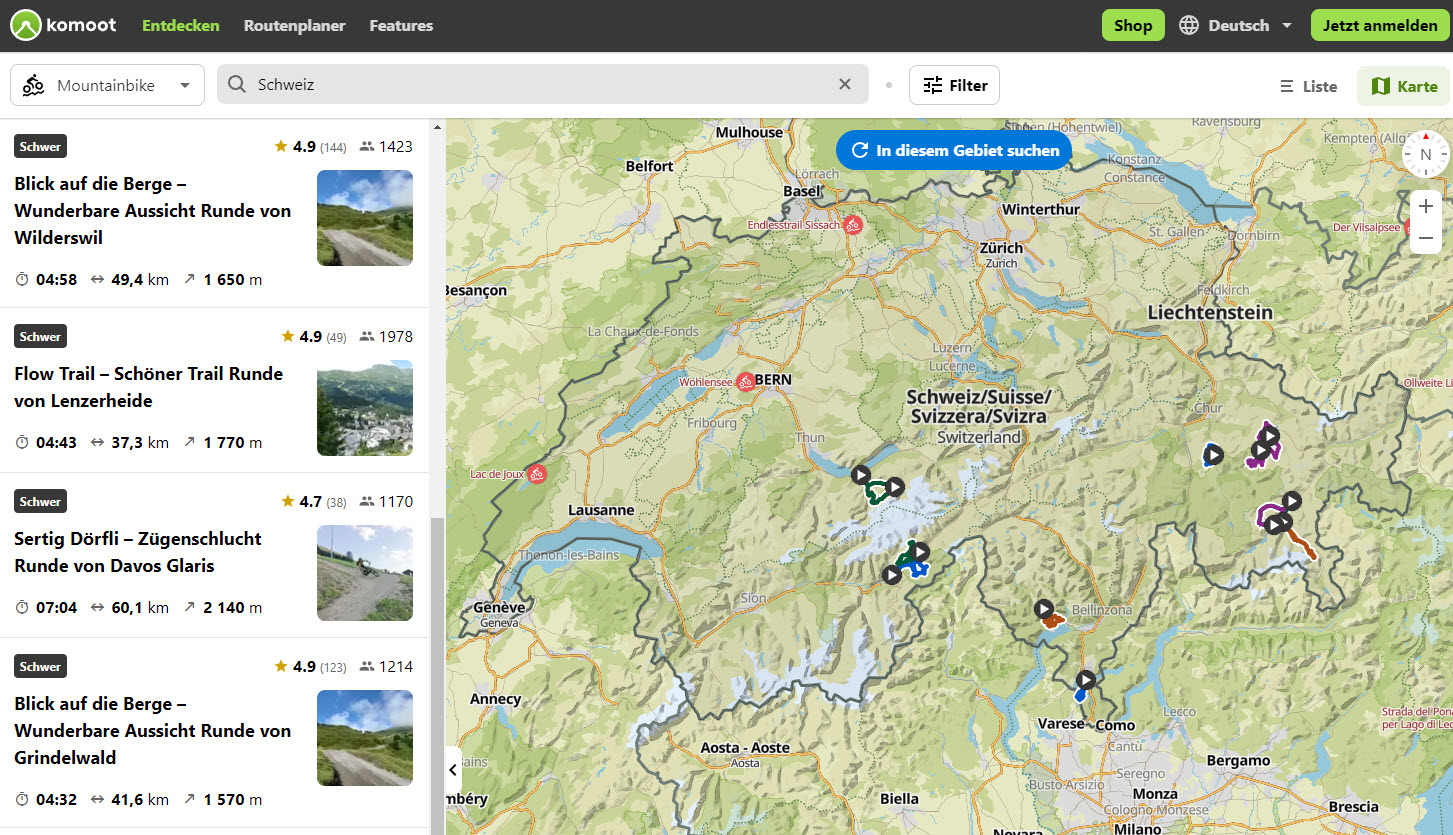The image size is (1453, 835).
Task: Open the Entdecken menu
Action: (x=181, y=26)
